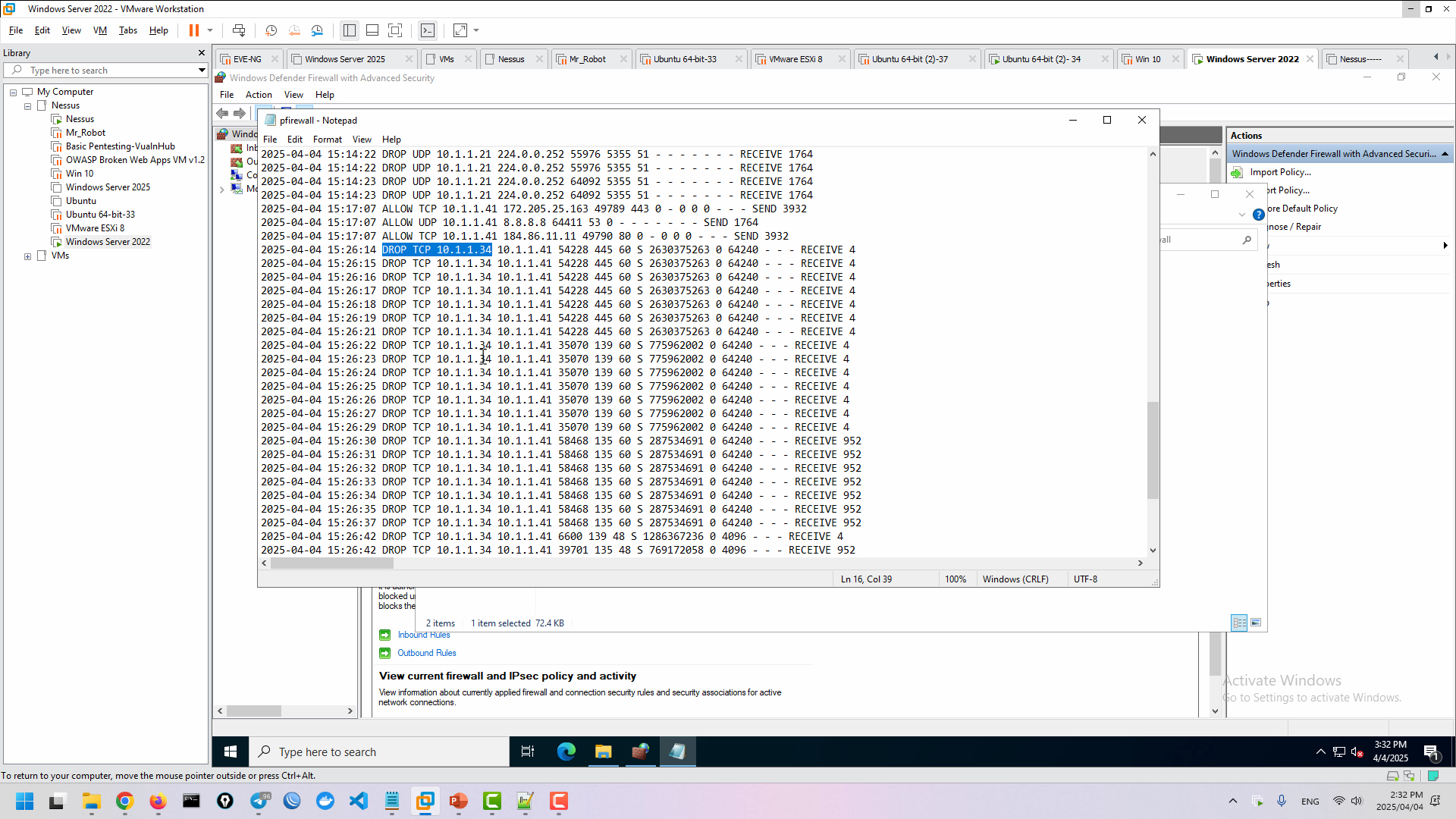Open console view toolbar icon
The height and width of the screenshot is (819, 1456).
click(x=428, y=30)
